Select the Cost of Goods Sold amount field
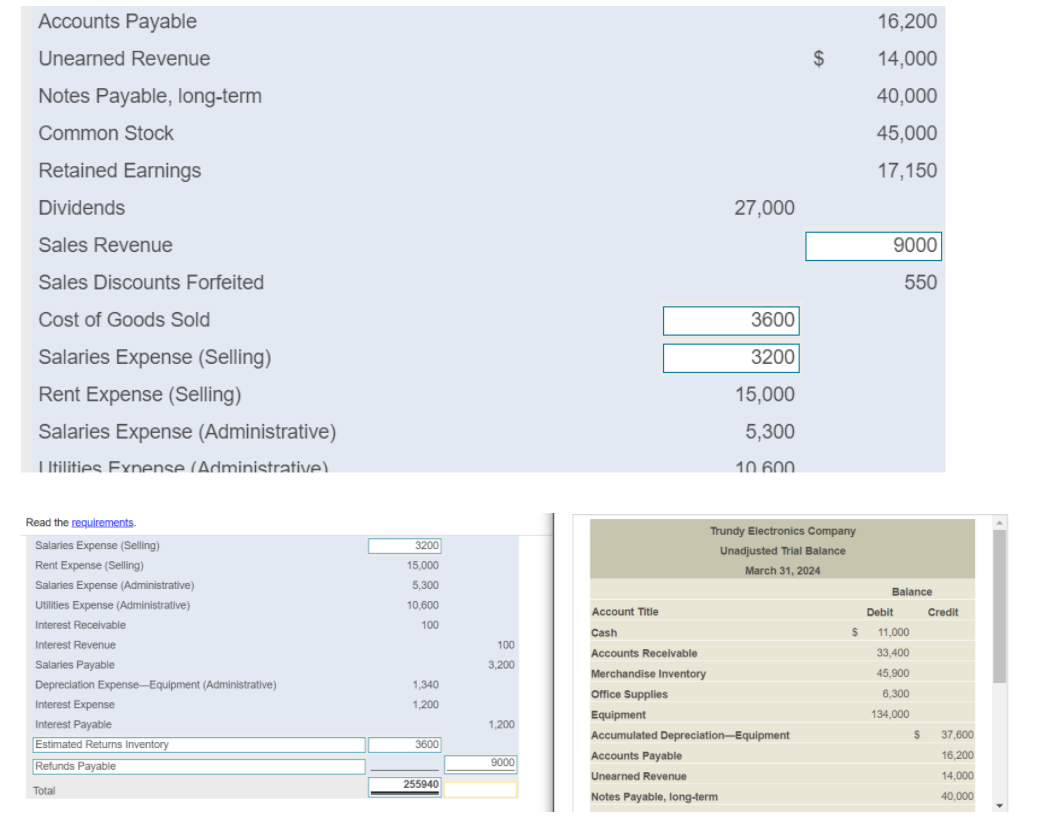Screen dimensions: 1041x828 click(x=729, y=320)
